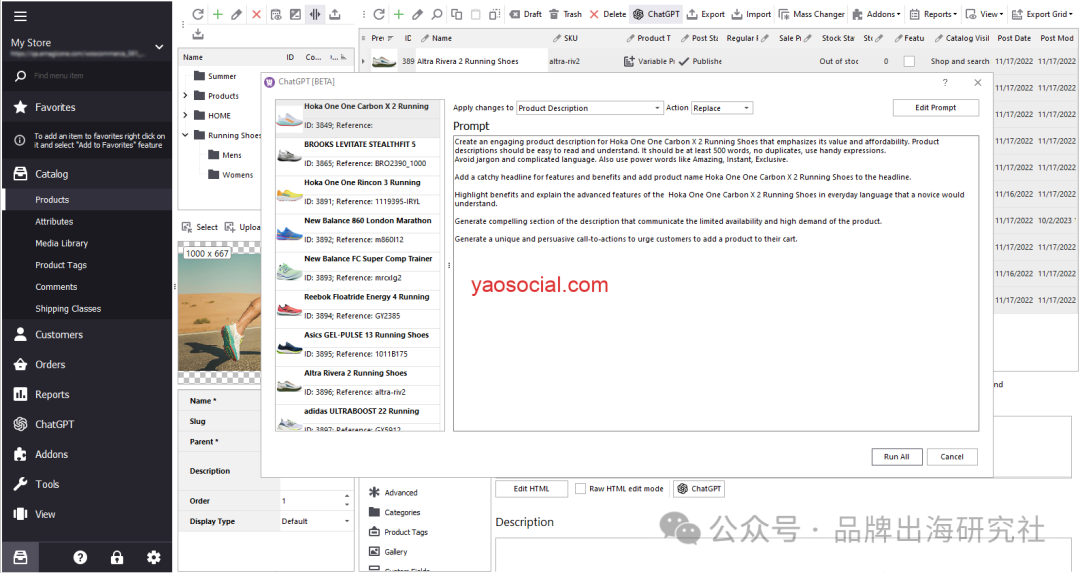Refresh the category tree
The width and height of the screenshot is (1080, 573).
coord(198,14)
